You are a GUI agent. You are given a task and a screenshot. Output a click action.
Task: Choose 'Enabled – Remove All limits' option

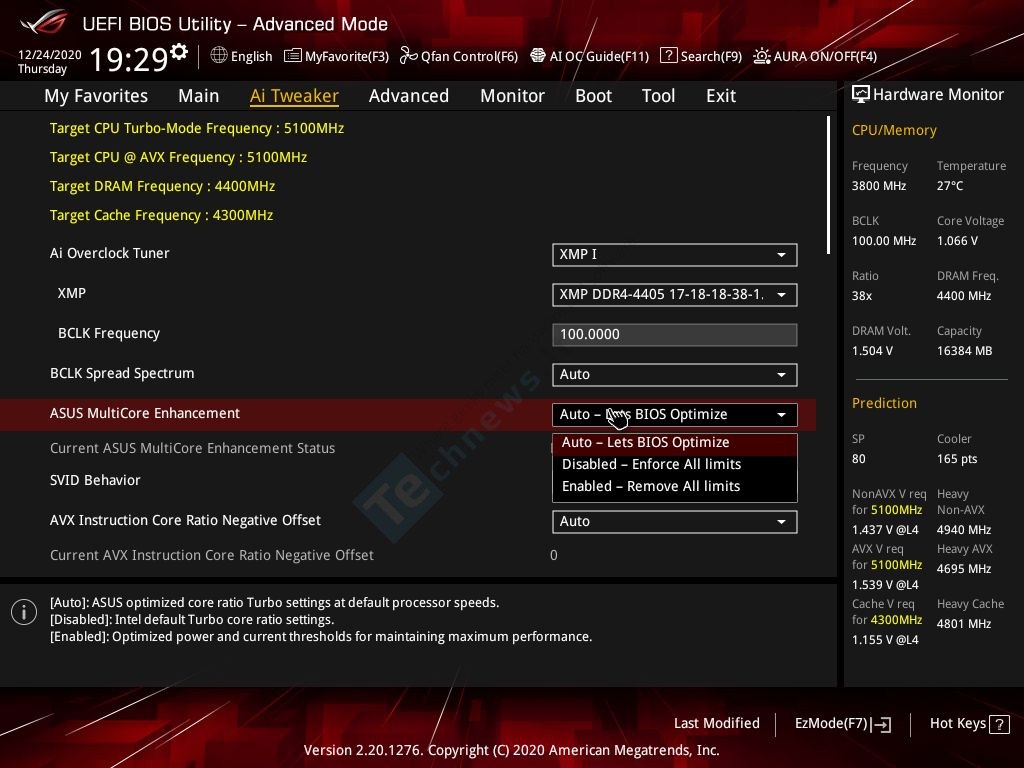pyautogui.click(x=675, y=487)
